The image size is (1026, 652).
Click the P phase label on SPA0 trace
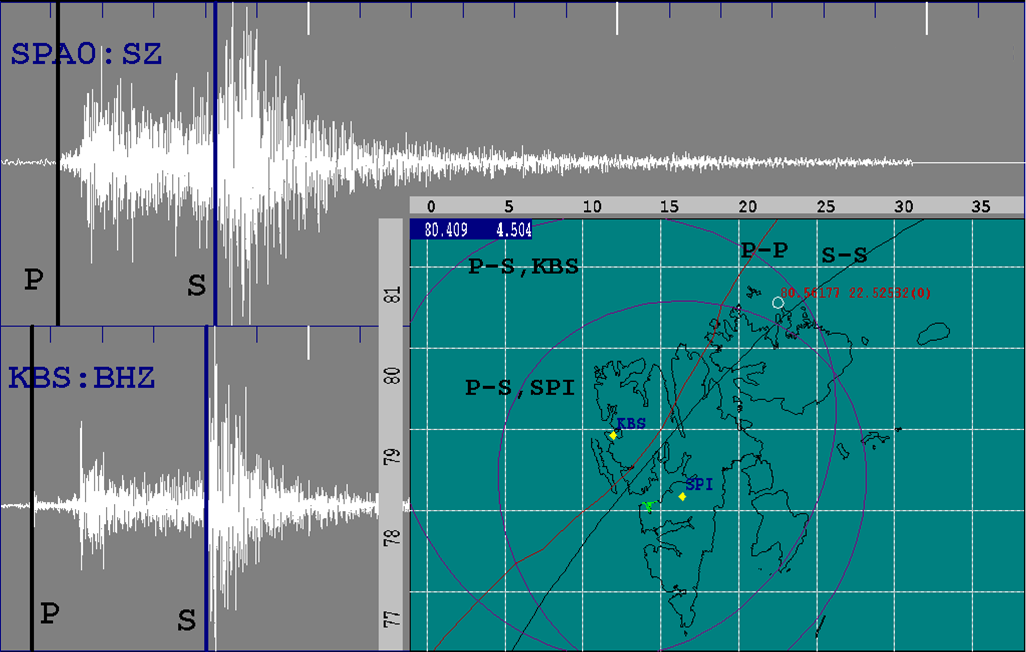[34, 280]
